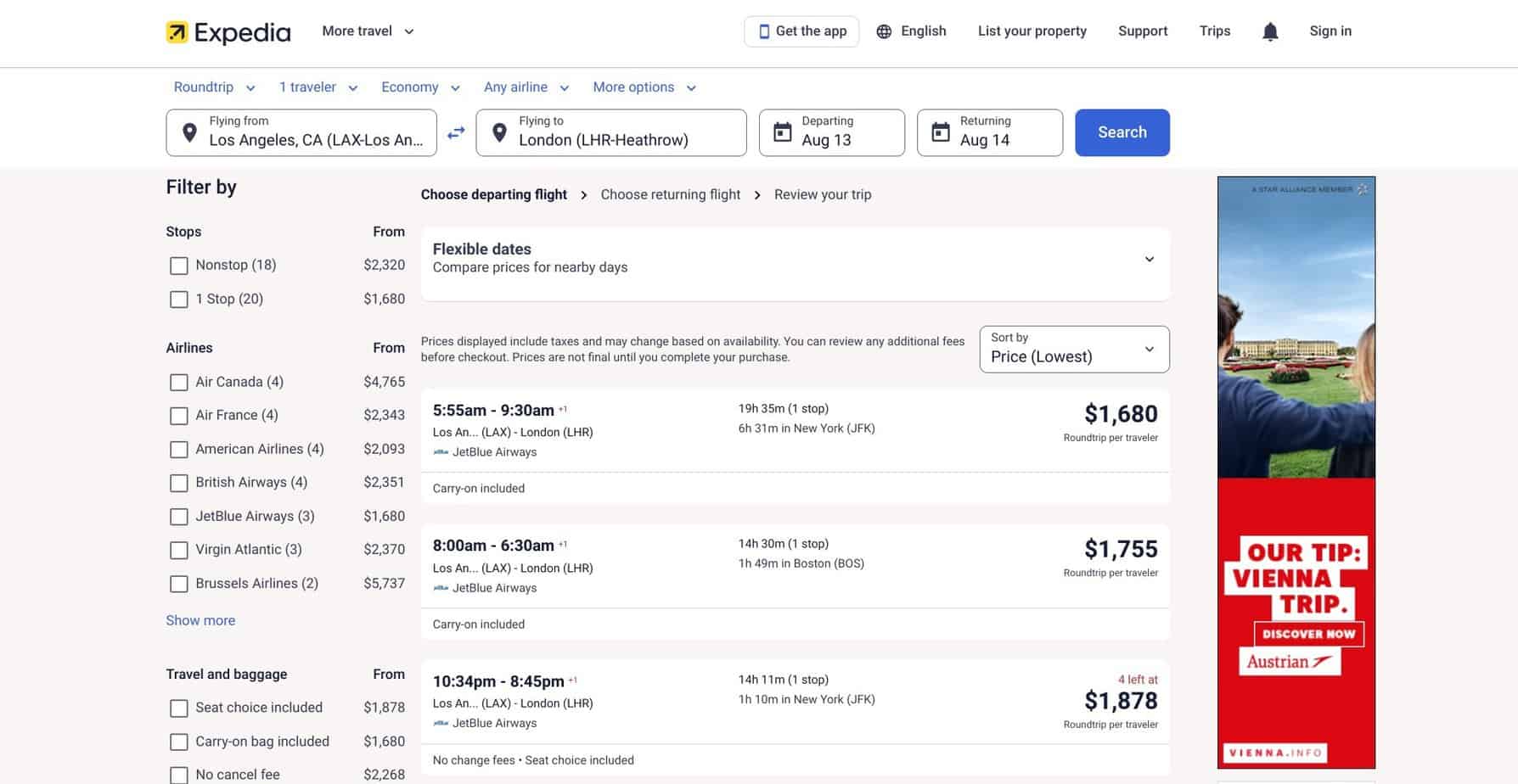Click Show more airlines link
1518x784 pixels.
click(200, 620)
